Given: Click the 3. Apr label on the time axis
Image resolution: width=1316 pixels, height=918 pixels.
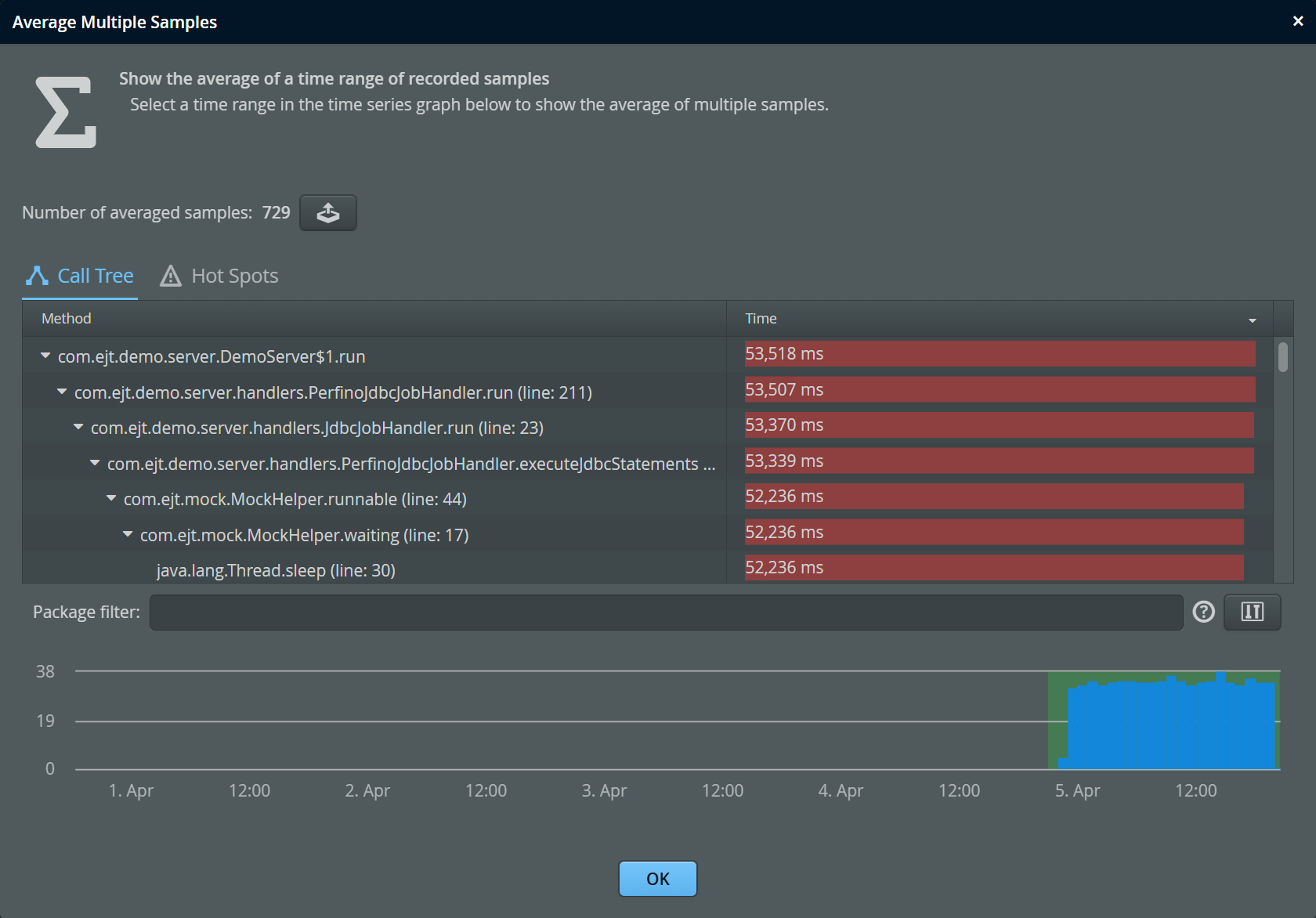Looking at the screenshot, I should pos(604,790).
